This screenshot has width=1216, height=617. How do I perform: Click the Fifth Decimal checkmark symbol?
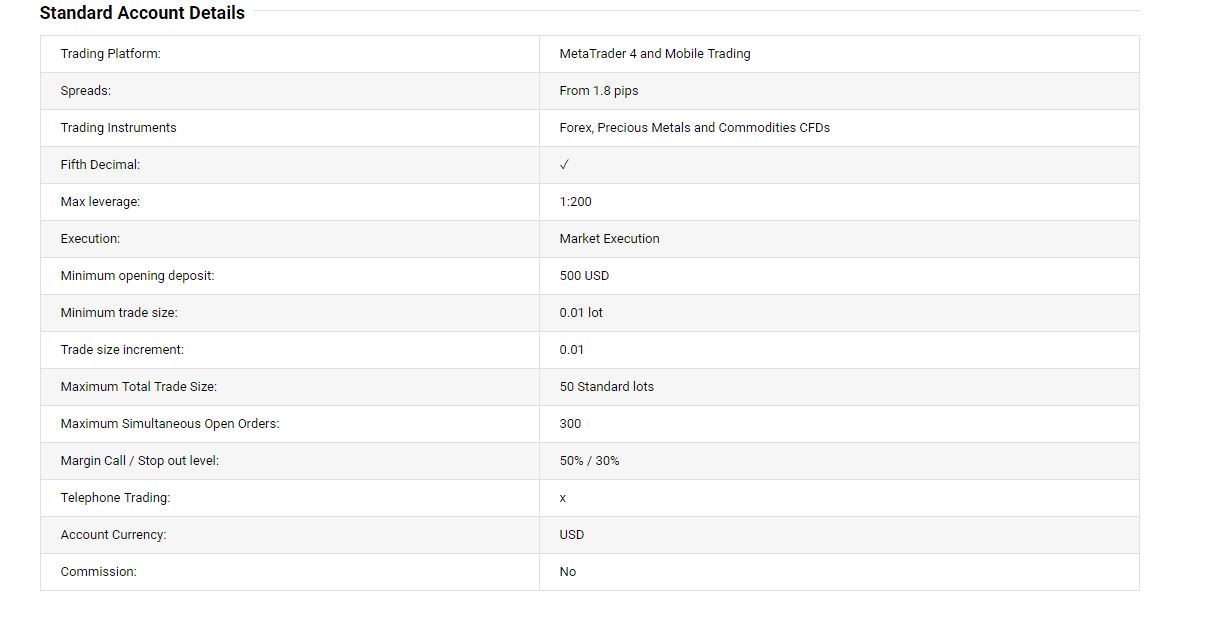(x=564, y=165)
